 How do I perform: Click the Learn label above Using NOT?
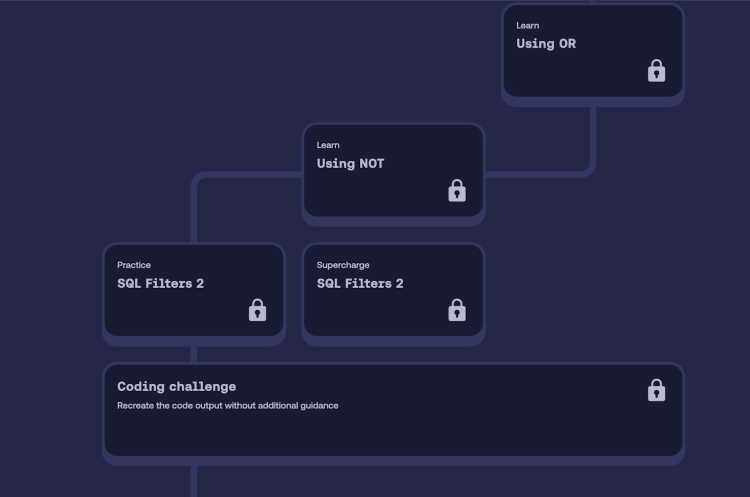(328, 145)
